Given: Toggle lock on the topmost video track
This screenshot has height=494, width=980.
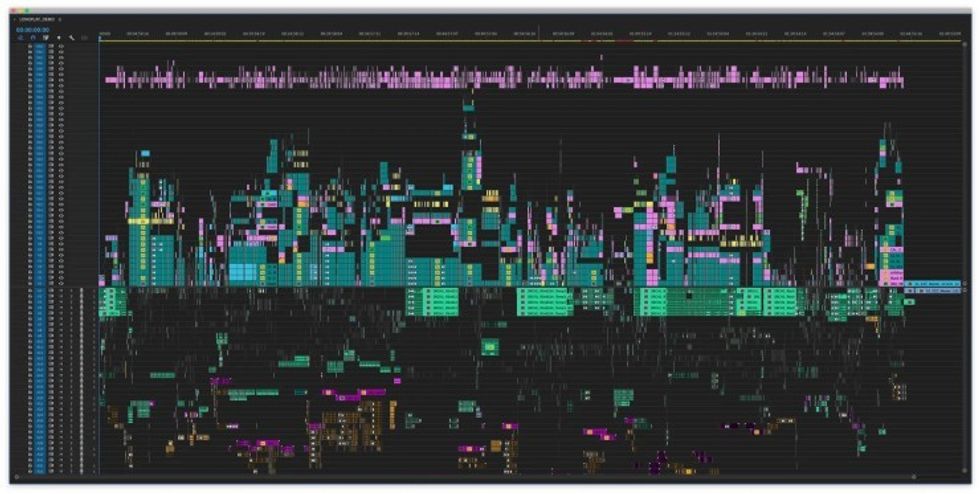Looking at the screenshot, I should click(x=30, y=46).
